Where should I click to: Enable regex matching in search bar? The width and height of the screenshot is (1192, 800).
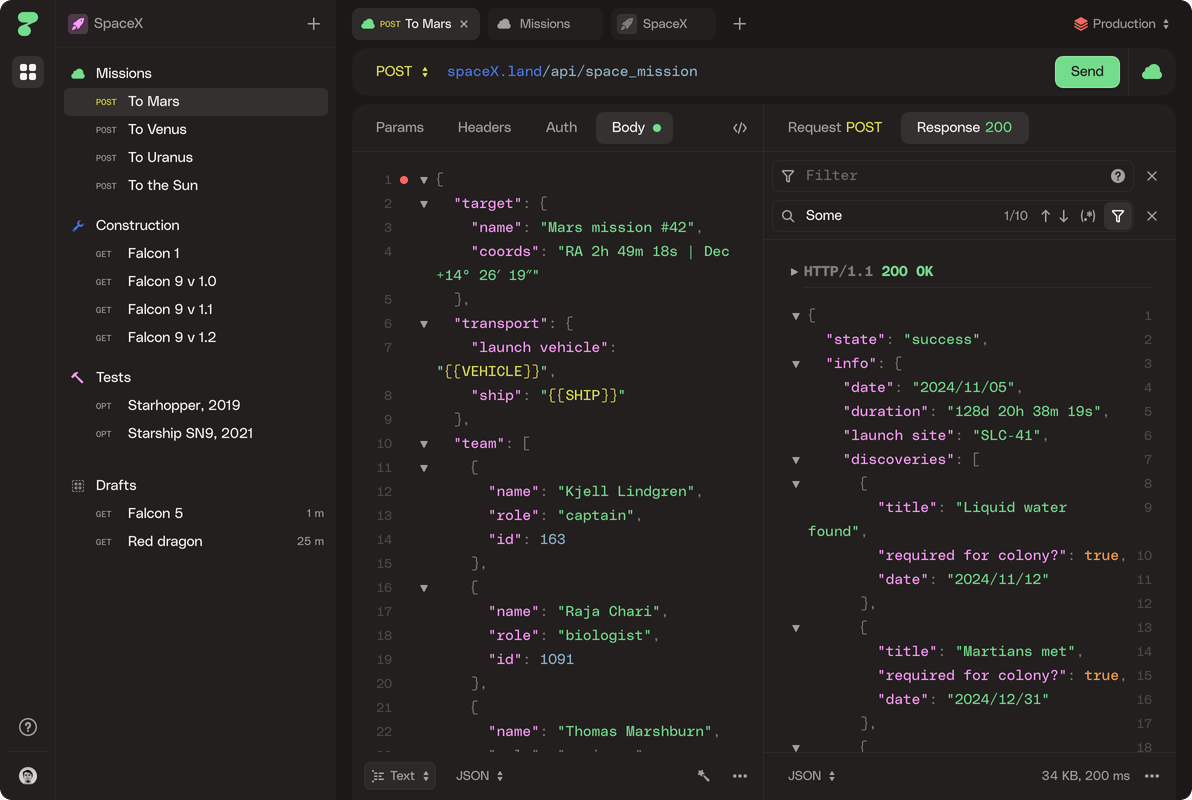click(1087, 215)
